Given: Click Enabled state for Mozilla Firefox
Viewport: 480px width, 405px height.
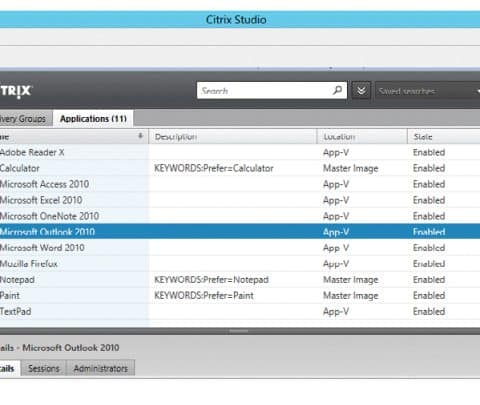Looking at the screenshot, I should point(429,264).
